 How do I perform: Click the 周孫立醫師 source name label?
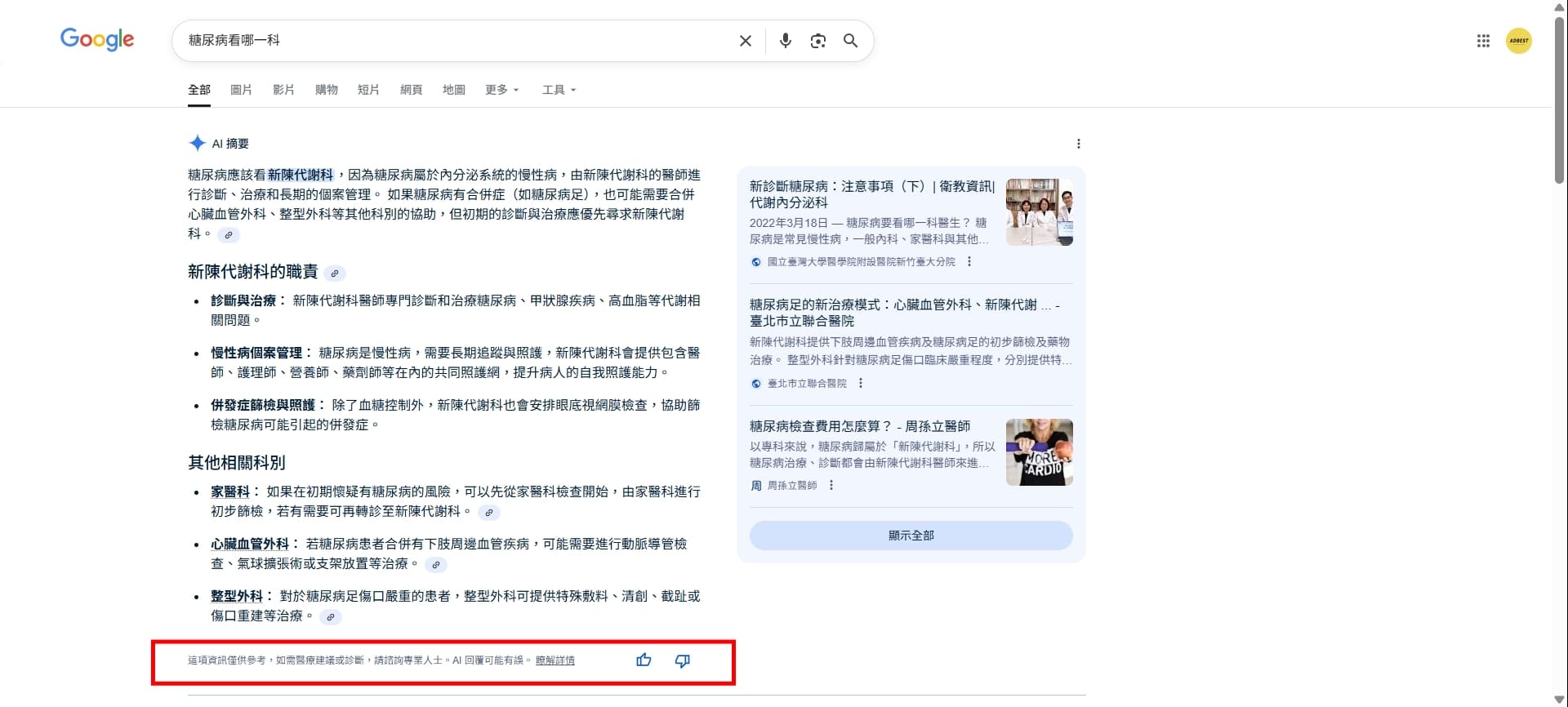(792, 486)
